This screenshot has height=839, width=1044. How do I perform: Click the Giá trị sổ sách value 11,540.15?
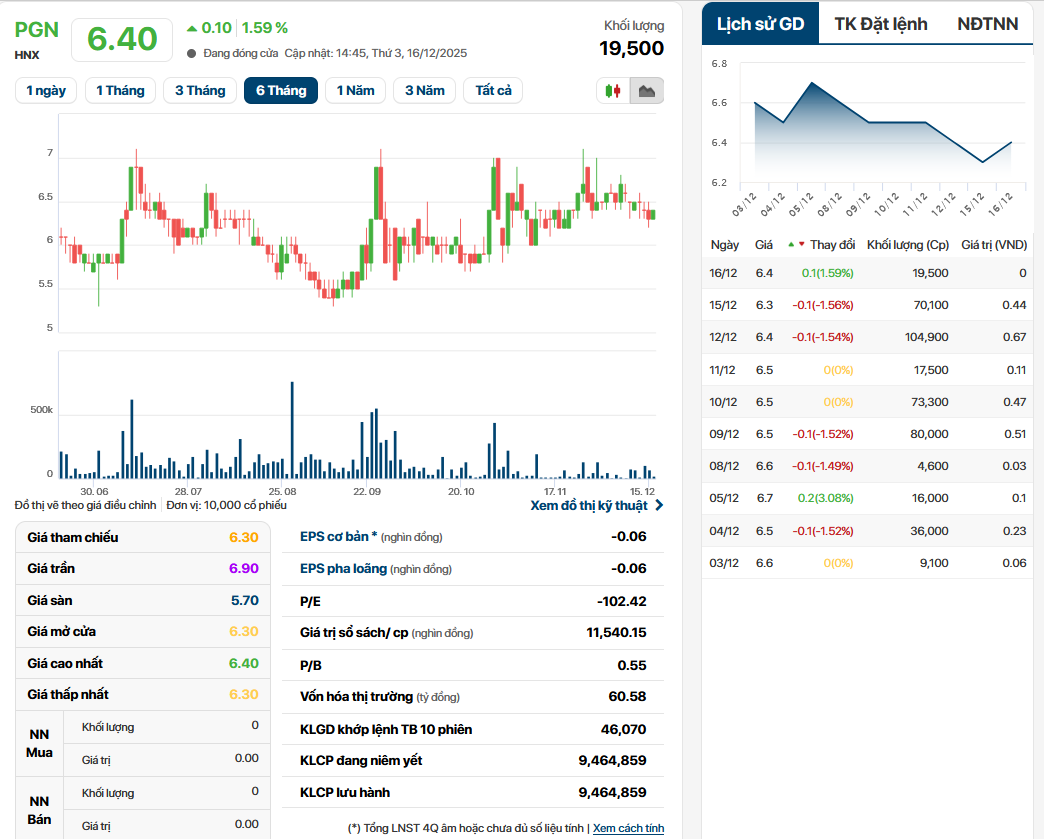point(617,633)
